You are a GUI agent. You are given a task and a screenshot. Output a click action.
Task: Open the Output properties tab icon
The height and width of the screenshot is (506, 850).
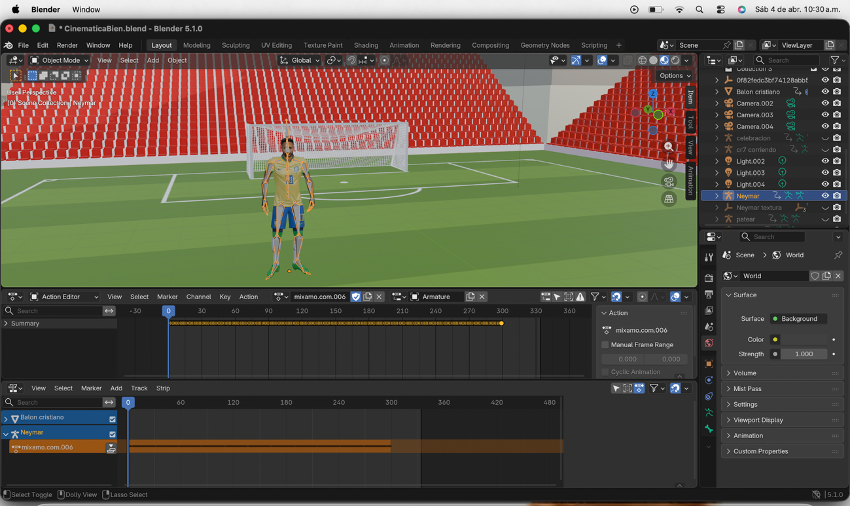click(709, 293)
